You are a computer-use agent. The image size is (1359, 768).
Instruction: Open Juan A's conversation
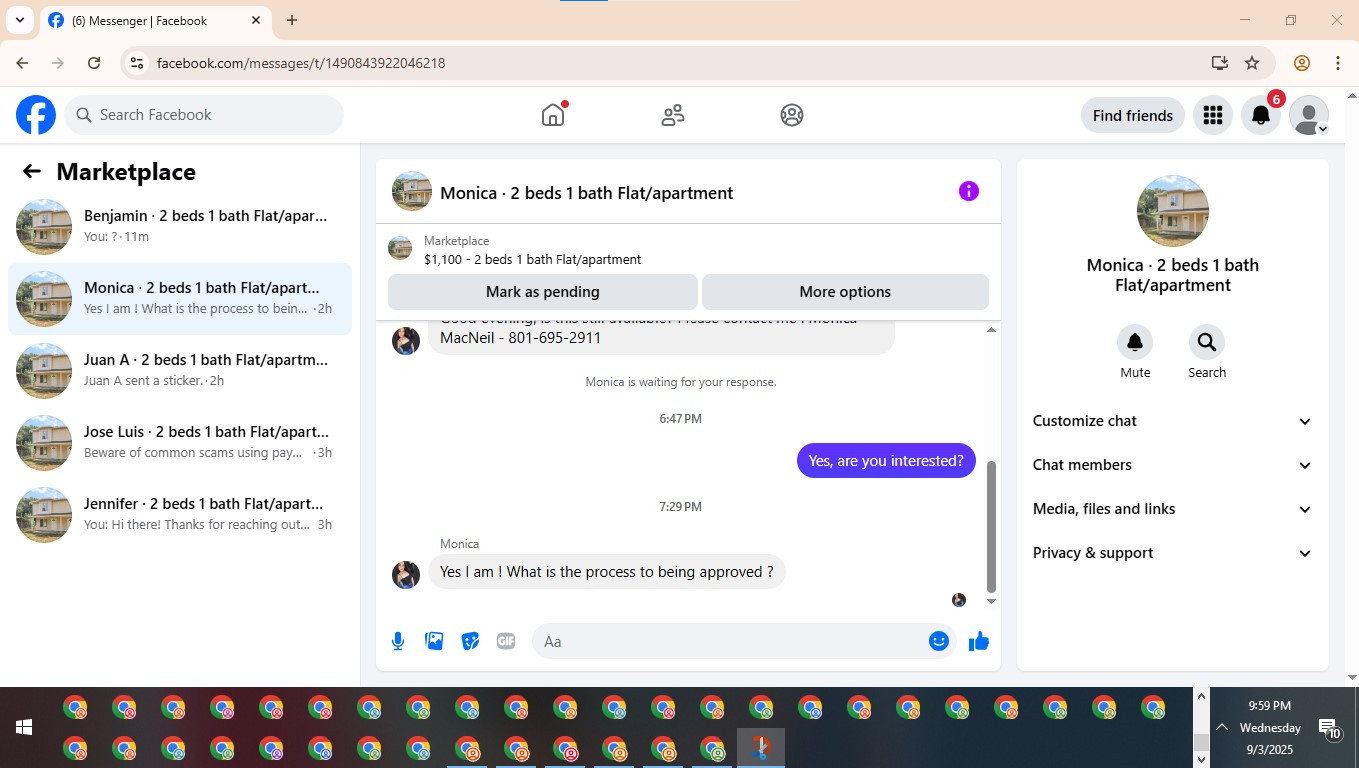[180, 371]
